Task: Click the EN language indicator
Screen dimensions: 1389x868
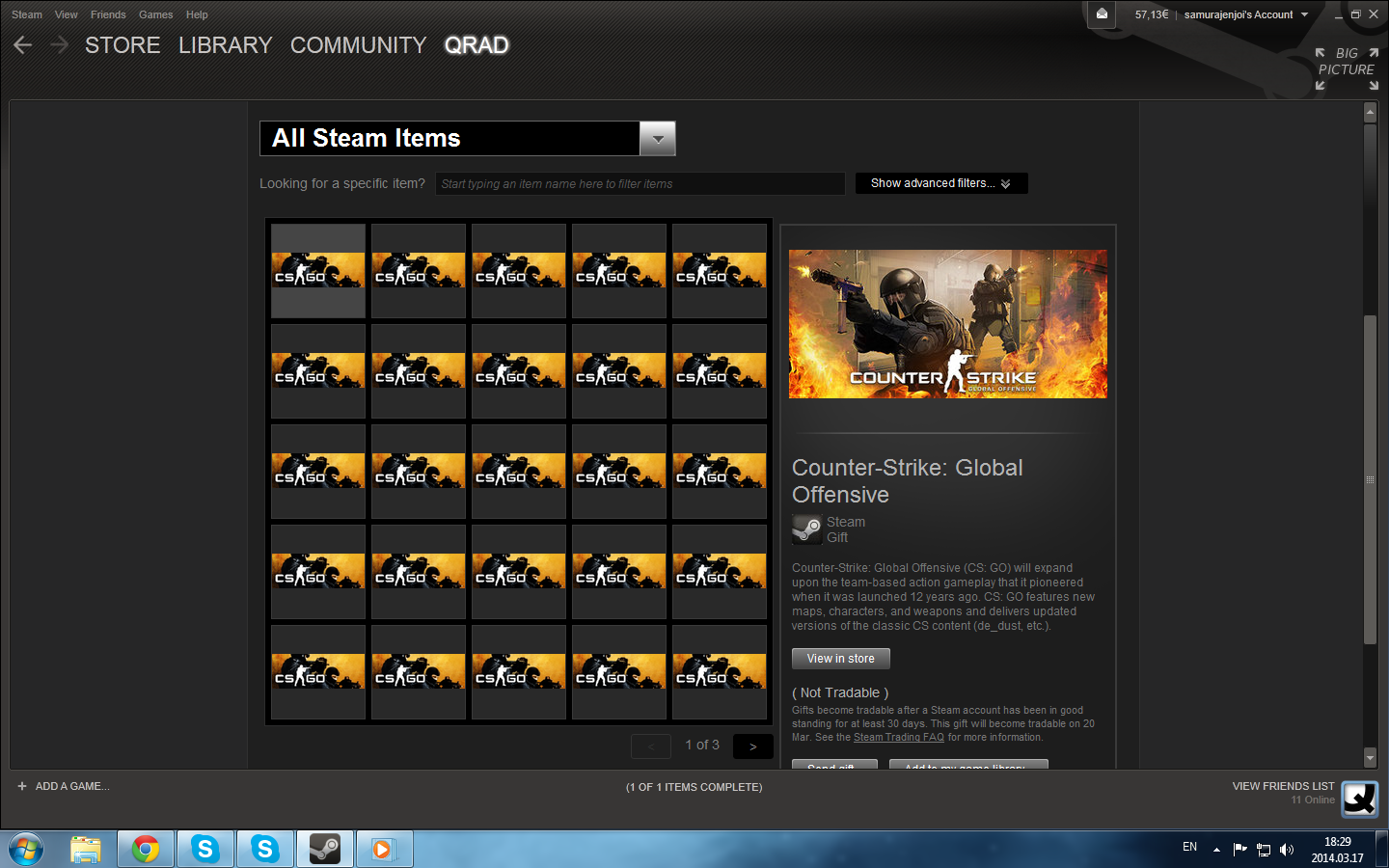Action: tap(1189, 847)
